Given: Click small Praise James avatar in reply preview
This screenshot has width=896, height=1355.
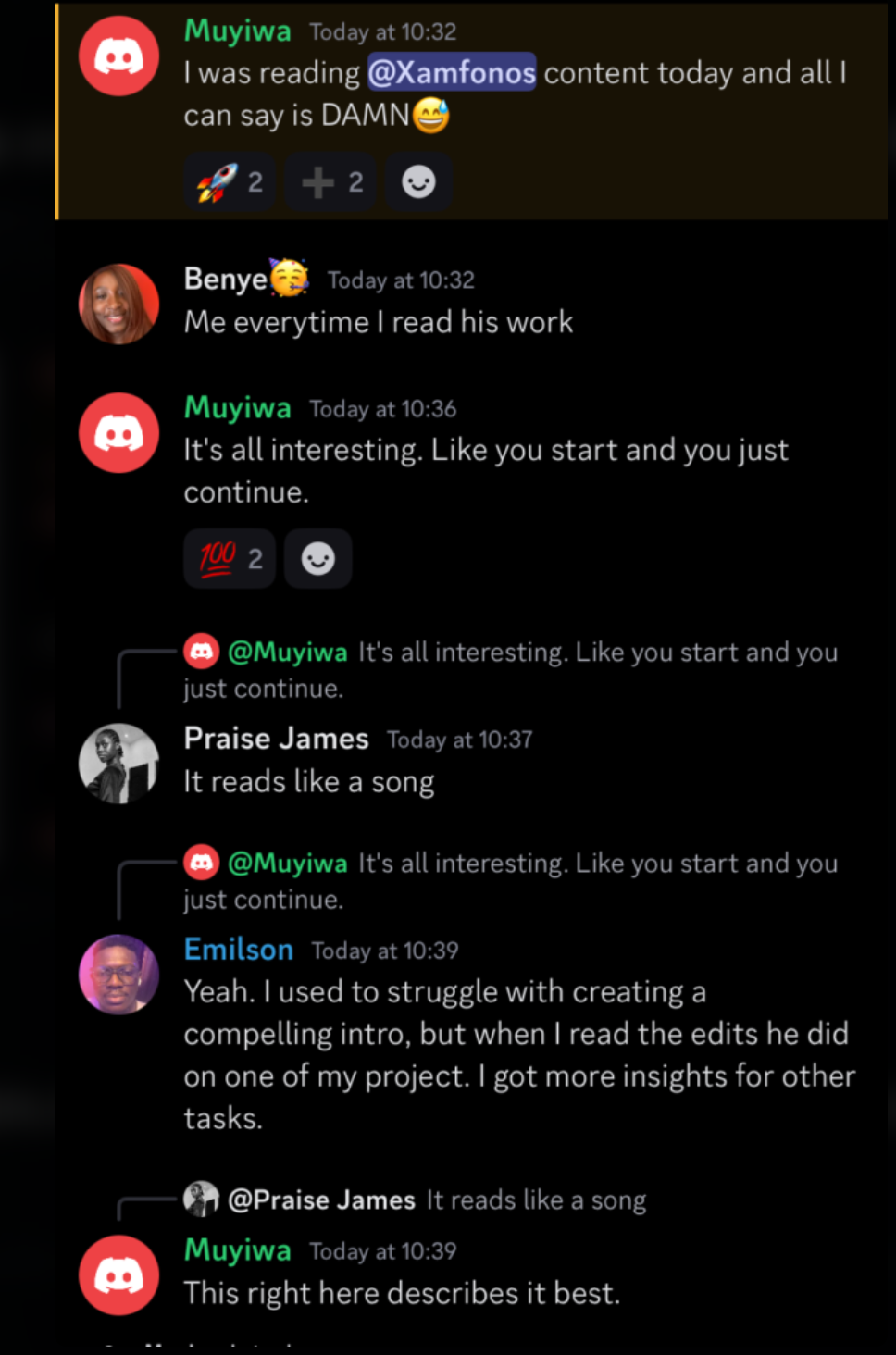Looking at the screenshot, I should [x=201, y=1200].
